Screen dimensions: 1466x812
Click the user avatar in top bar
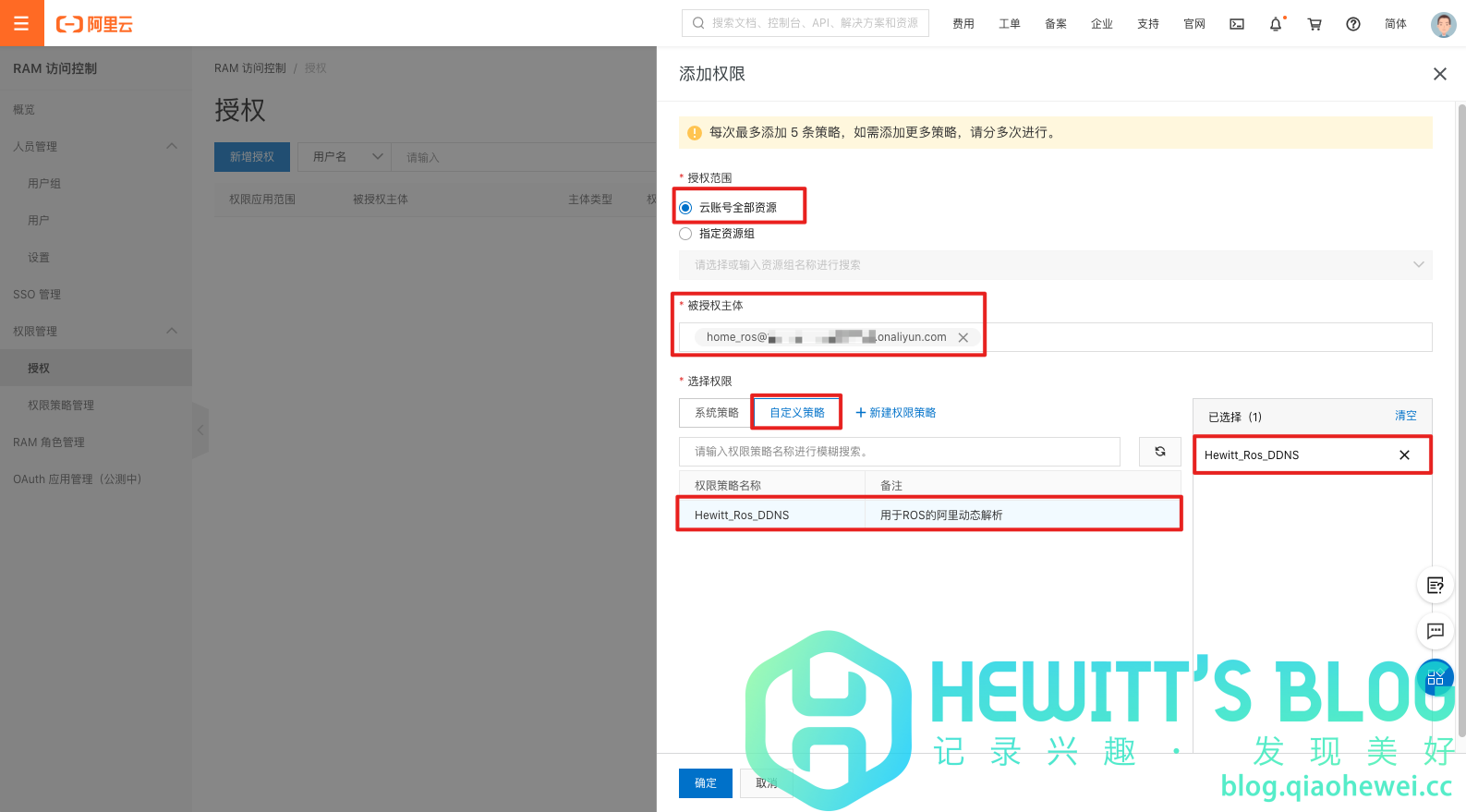(1443, 24)
